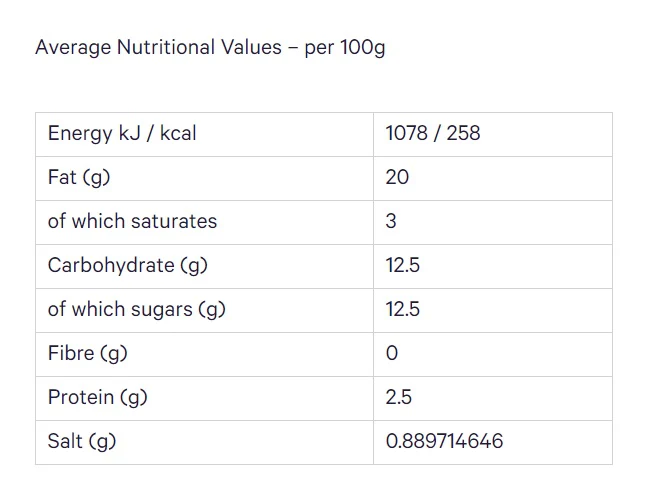This screenshot has width=650, height=500.
Task: Click the saturates value 3
Action: tap(391, 221)
